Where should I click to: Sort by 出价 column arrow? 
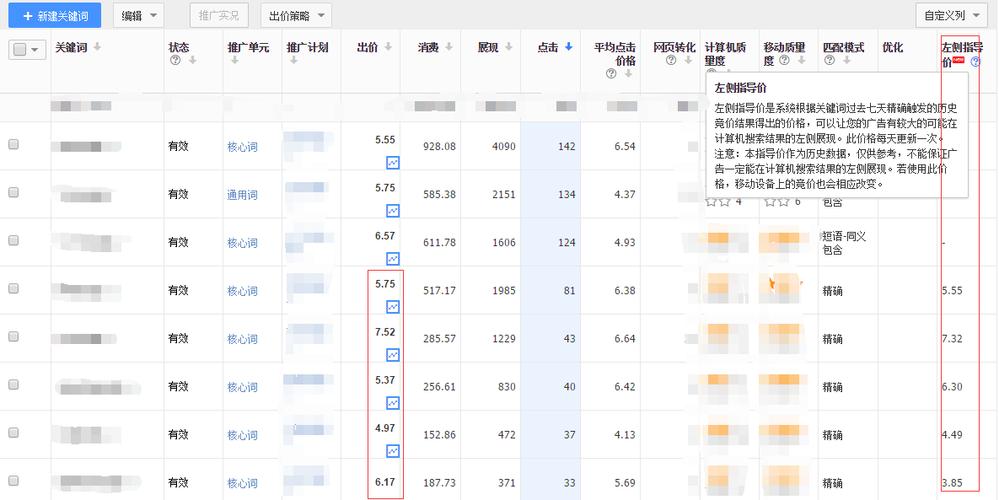point(387,47)
